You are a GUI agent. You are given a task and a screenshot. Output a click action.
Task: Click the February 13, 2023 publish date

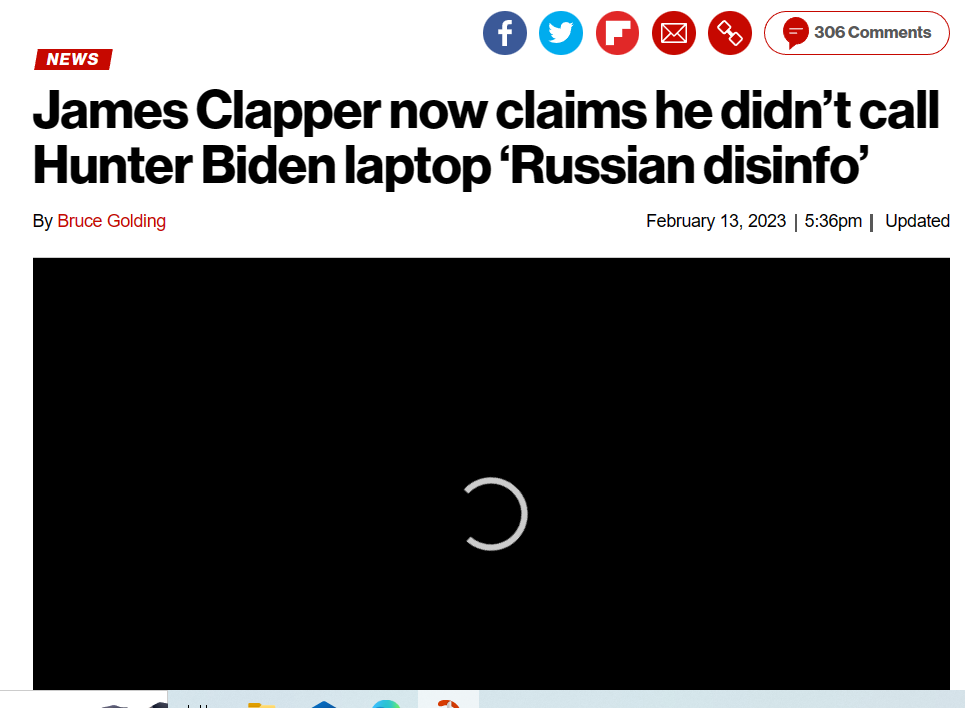pos(716,221)
